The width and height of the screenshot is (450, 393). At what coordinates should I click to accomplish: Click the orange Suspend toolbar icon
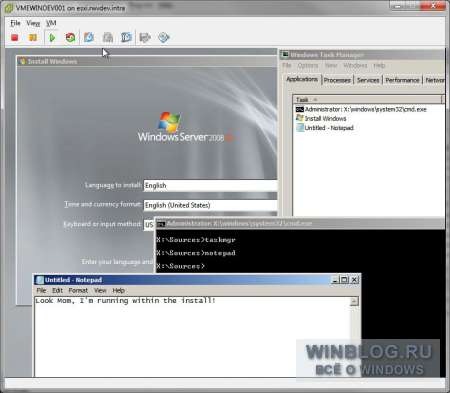pos(33,38)
